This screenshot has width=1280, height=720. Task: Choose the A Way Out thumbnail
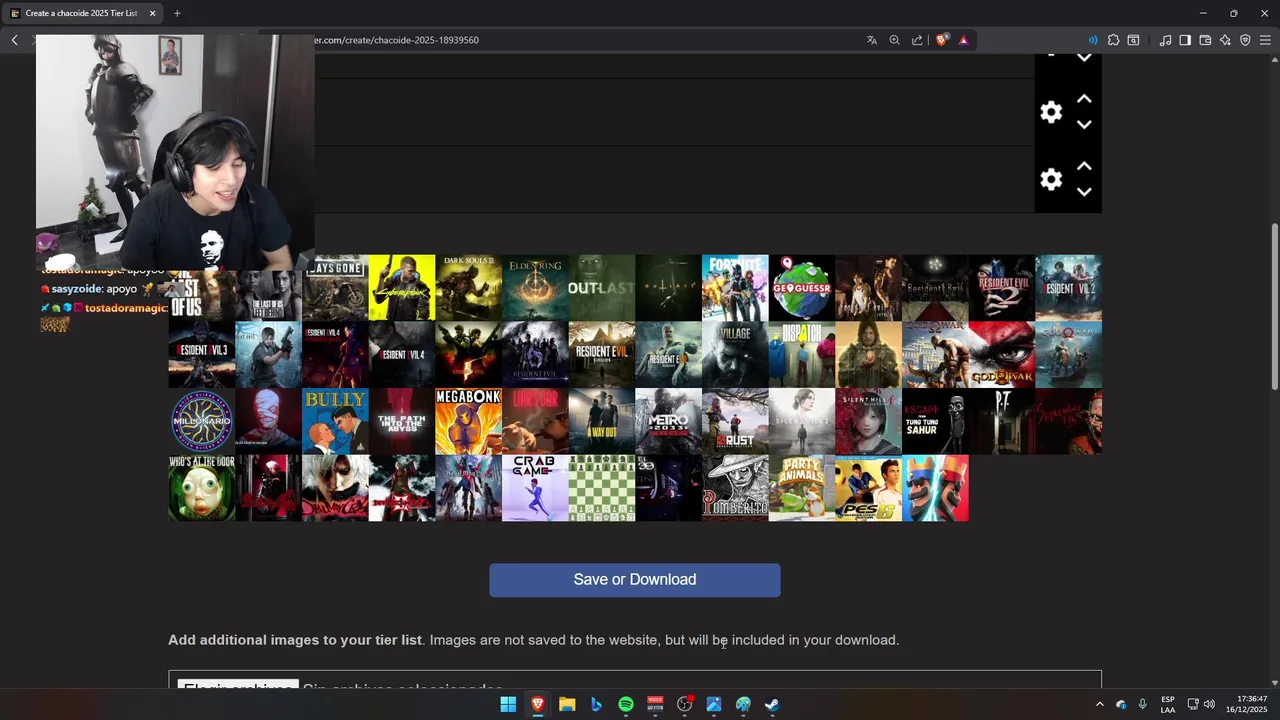pyautogui.click(x=602, y=421)
